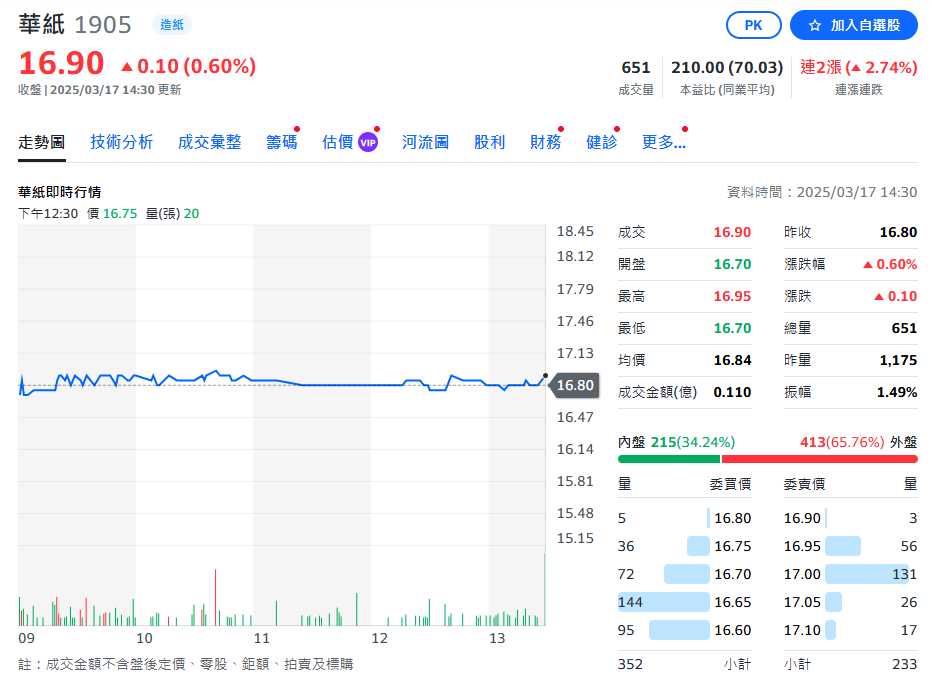Click the 最低 16.70 value
This screenshot has height=685, width=932.
[x=732, y=328]
